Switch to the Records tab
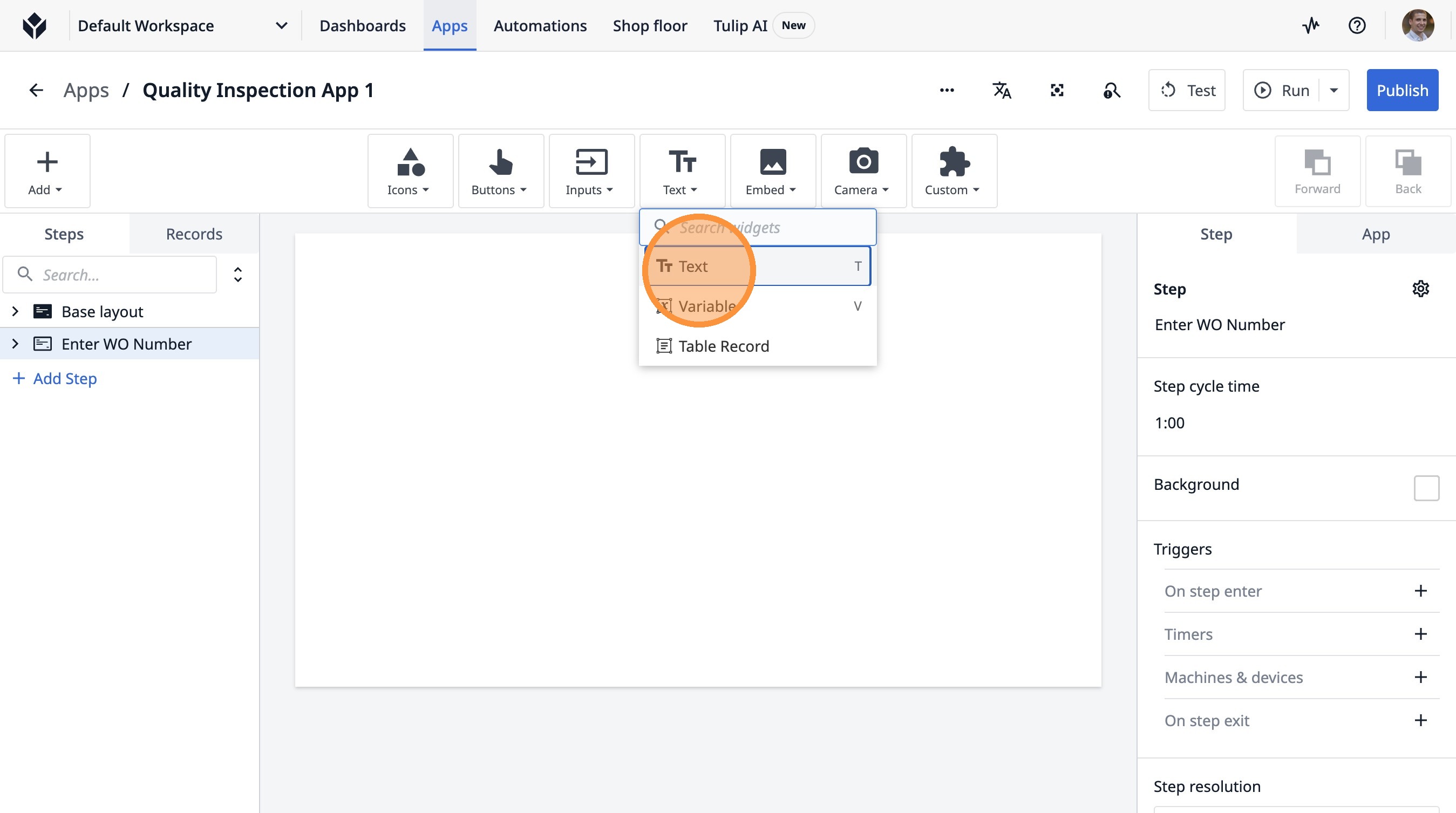 194,234
